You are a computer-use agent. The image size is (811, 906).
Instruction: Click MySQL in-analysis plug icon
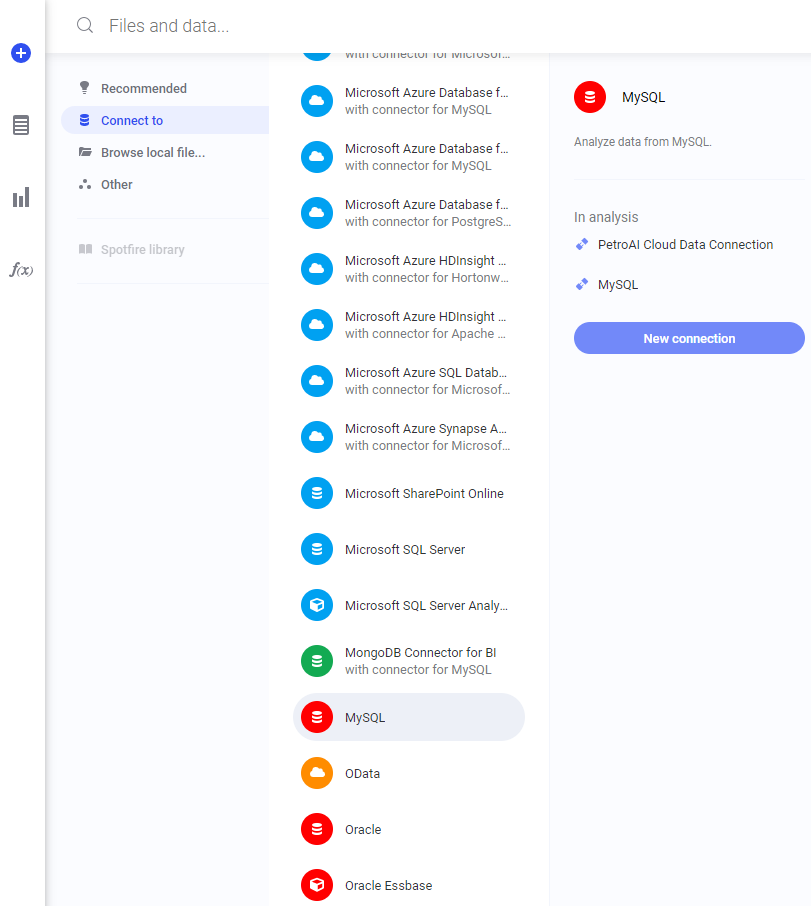coord(582,284)
